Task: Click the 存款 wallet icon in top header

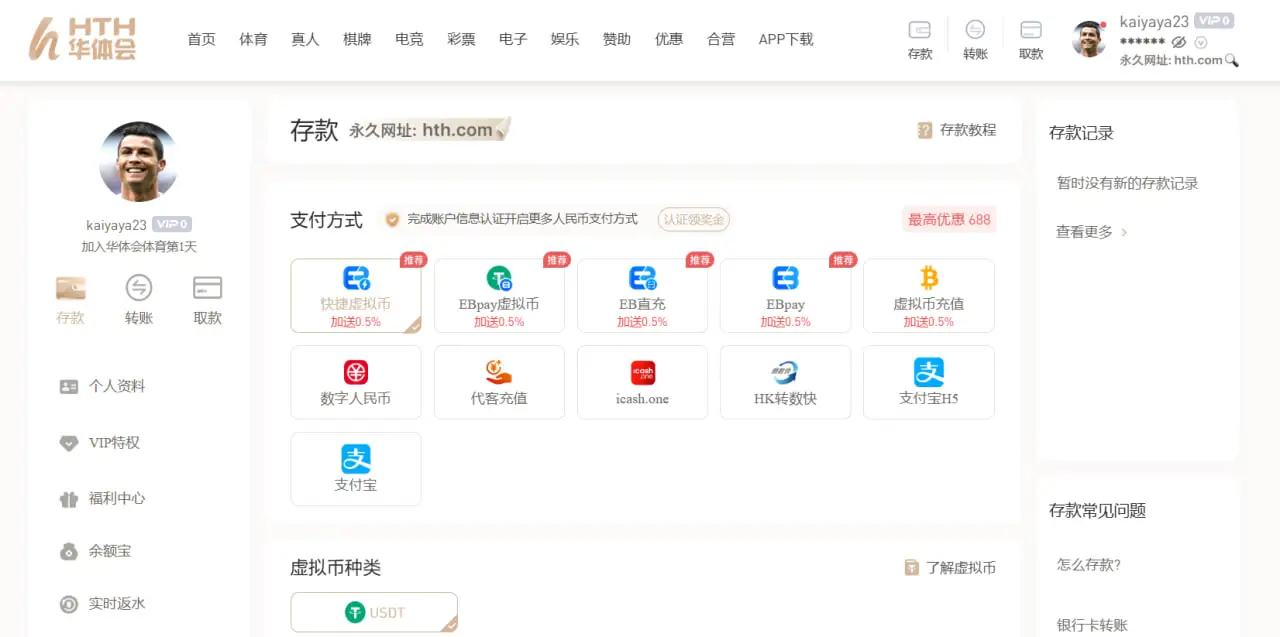Action: click(919, 30)
